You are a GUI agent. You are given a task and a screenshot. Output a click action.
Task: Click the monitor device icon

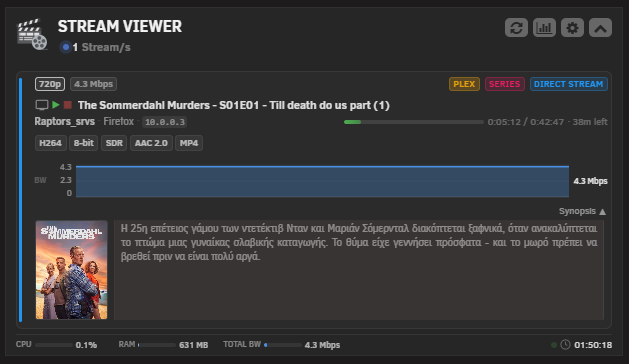[42, 105]
